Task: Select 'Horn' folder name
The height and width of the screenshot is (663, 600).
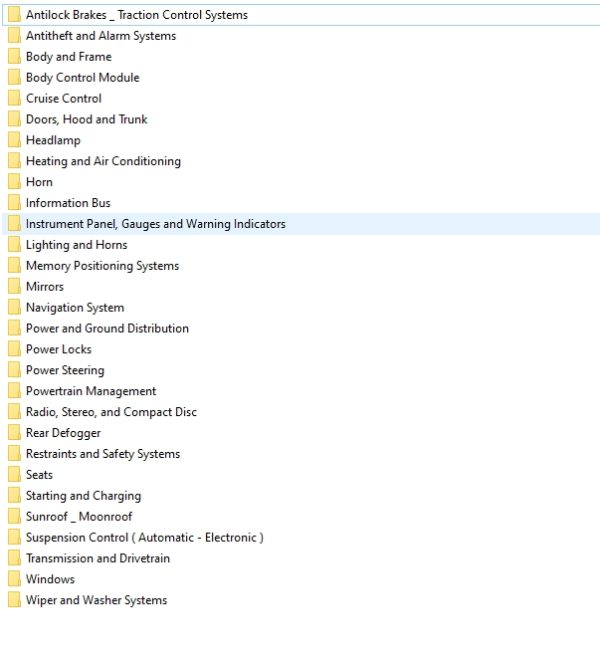Action: click(x=39, y=182)
